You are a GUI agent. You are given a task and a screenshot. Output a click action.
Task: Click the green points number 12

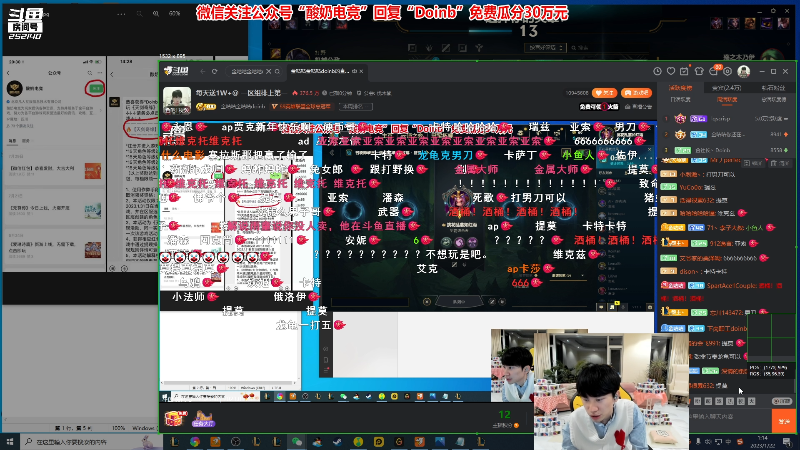point(505,415)
